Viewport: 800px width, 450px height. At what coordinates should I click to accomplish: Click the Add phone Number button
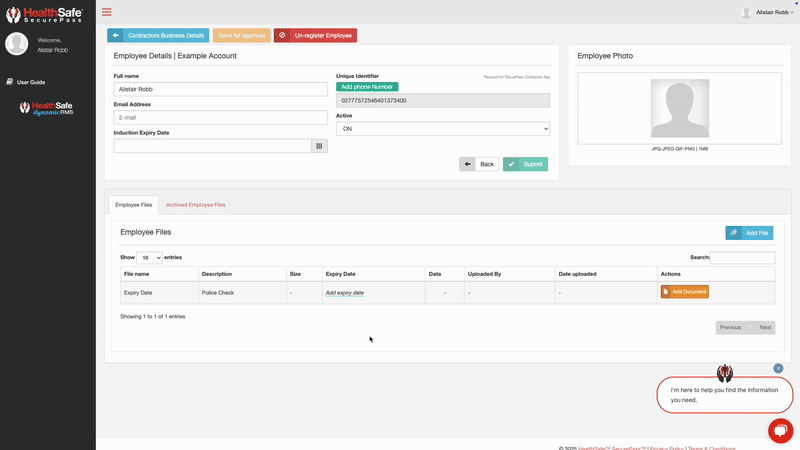coord(367,87)
